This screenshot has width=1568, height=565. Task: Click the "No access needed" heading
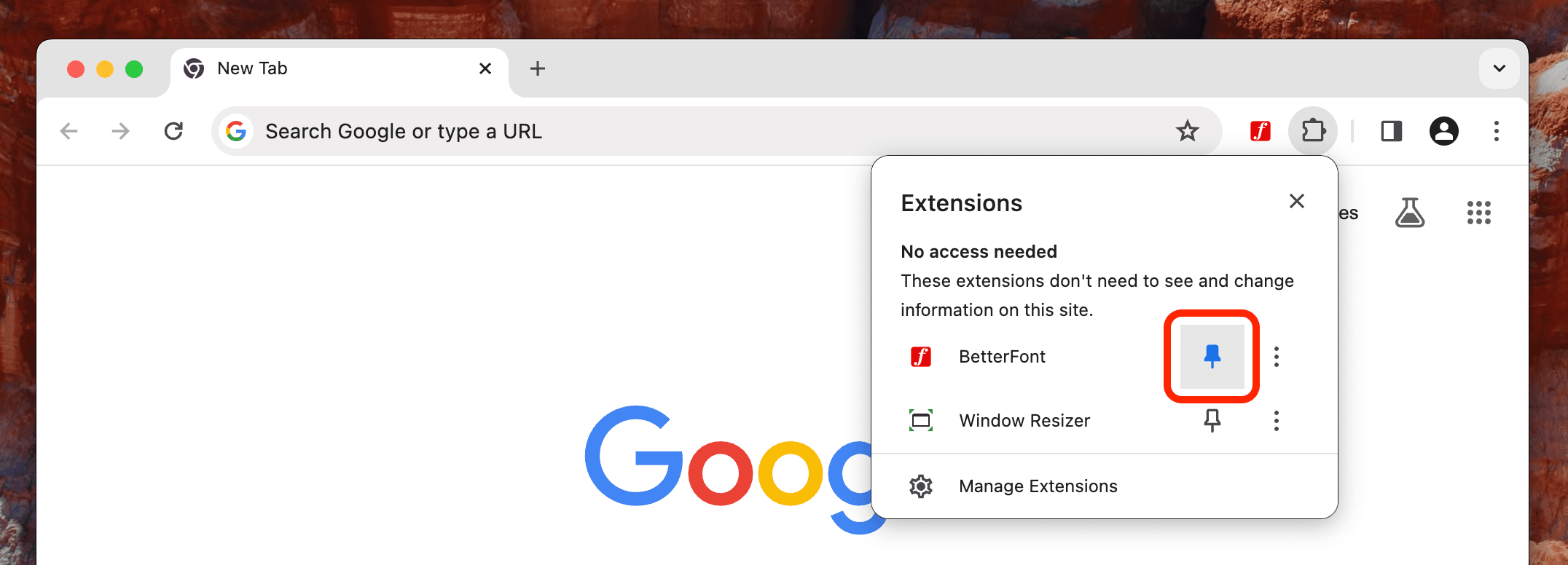click(979, 252)
